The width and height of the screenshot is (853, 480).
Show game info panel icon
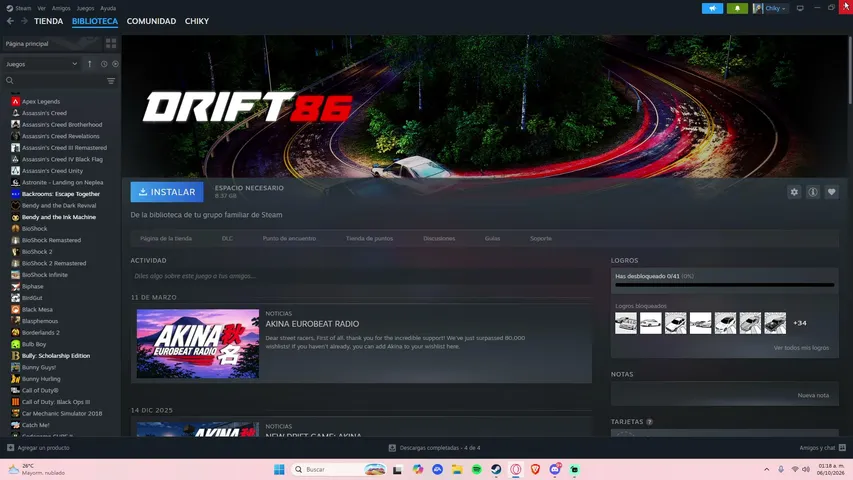click(x=813, y=192)
